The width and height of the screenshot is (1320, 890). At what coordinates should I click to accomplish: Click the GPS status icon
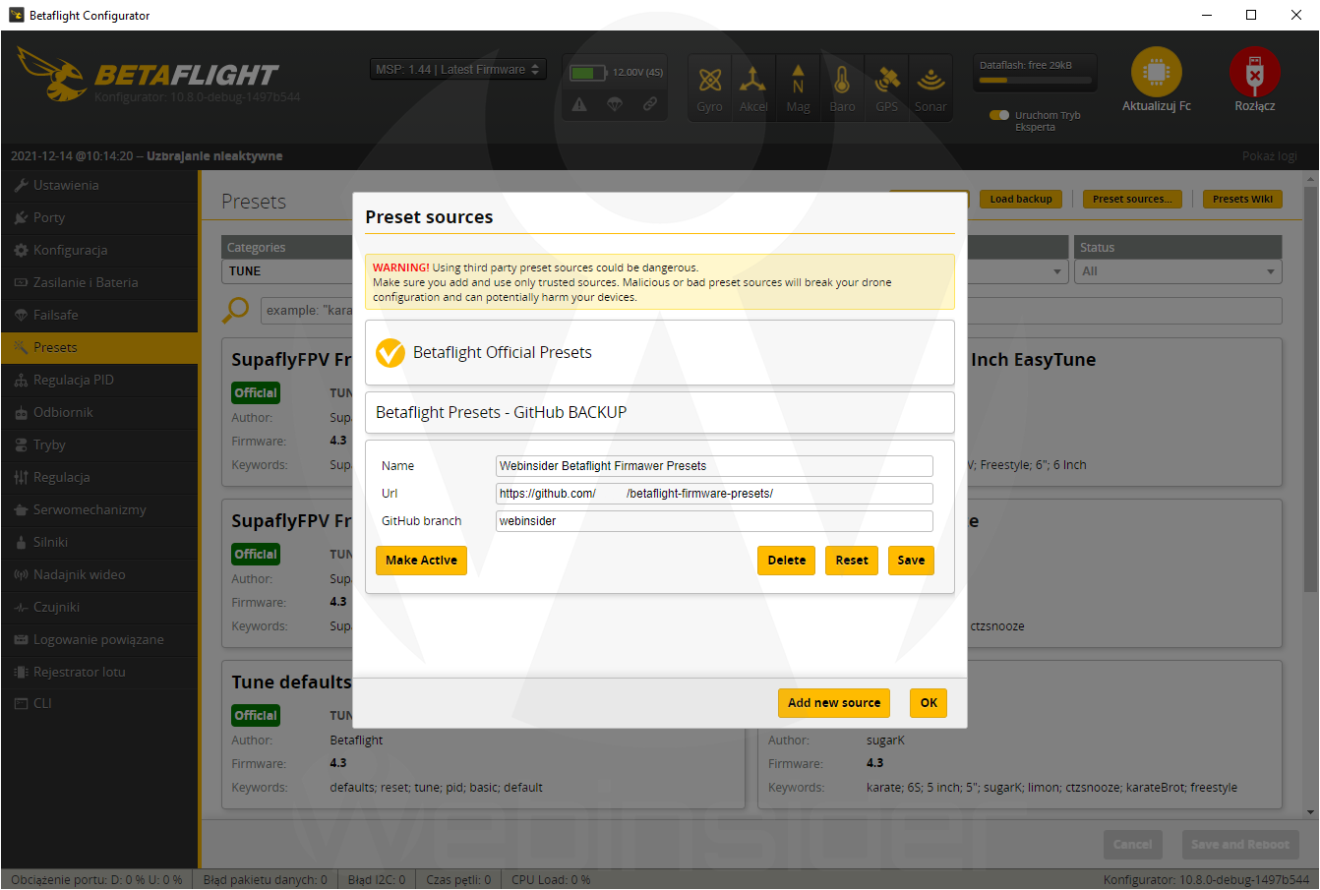point(886,80)
